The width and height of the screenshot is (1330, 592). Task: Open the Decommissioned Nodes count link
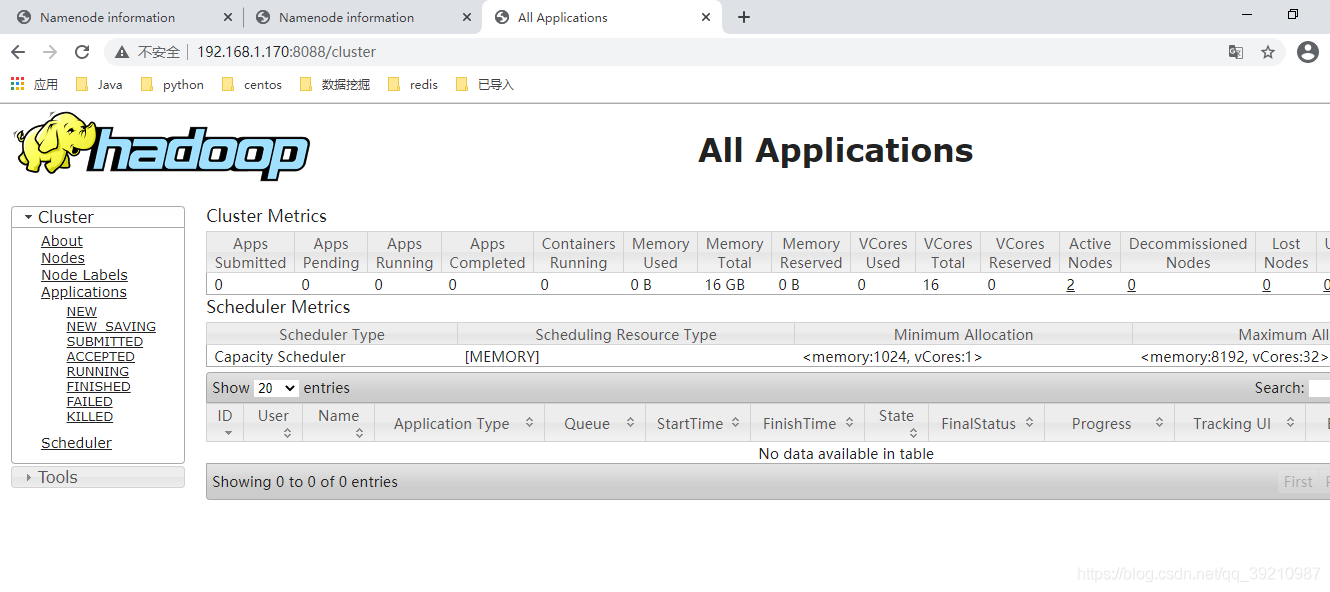1132,285
